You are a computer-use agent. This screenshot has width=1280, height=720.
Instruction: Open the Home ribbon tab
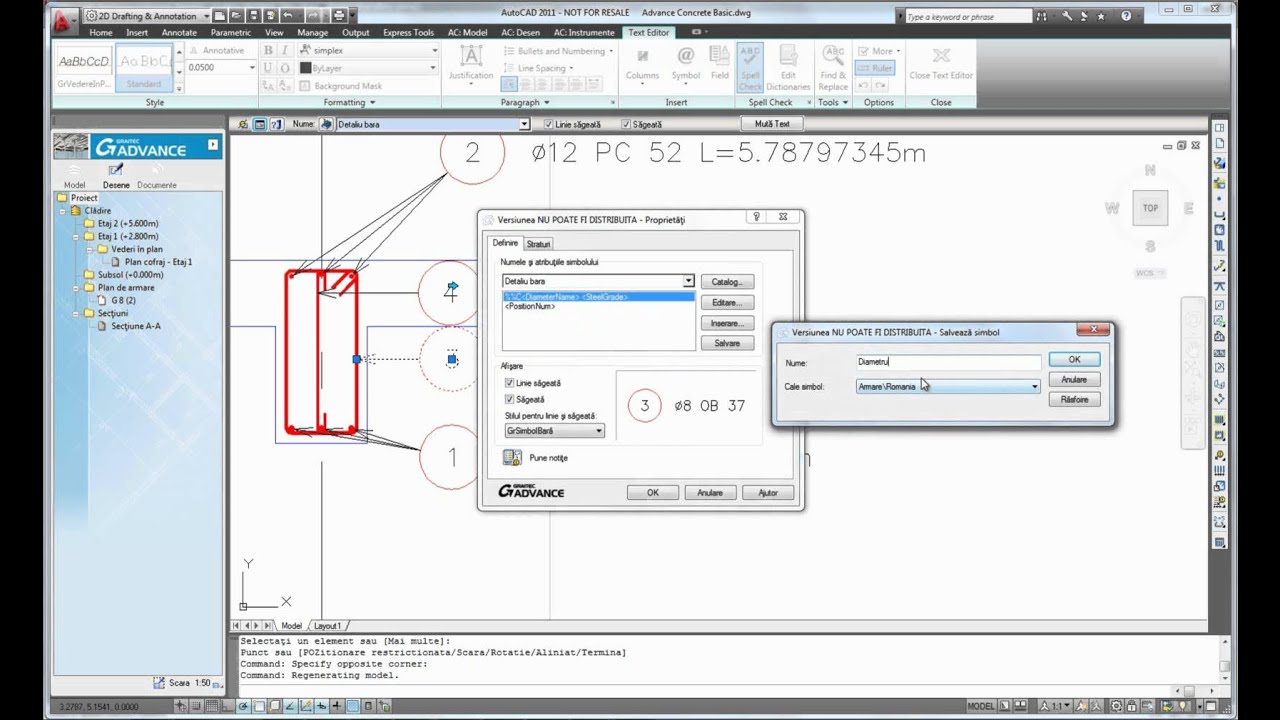pyautogui.click(x=101, y=32)
